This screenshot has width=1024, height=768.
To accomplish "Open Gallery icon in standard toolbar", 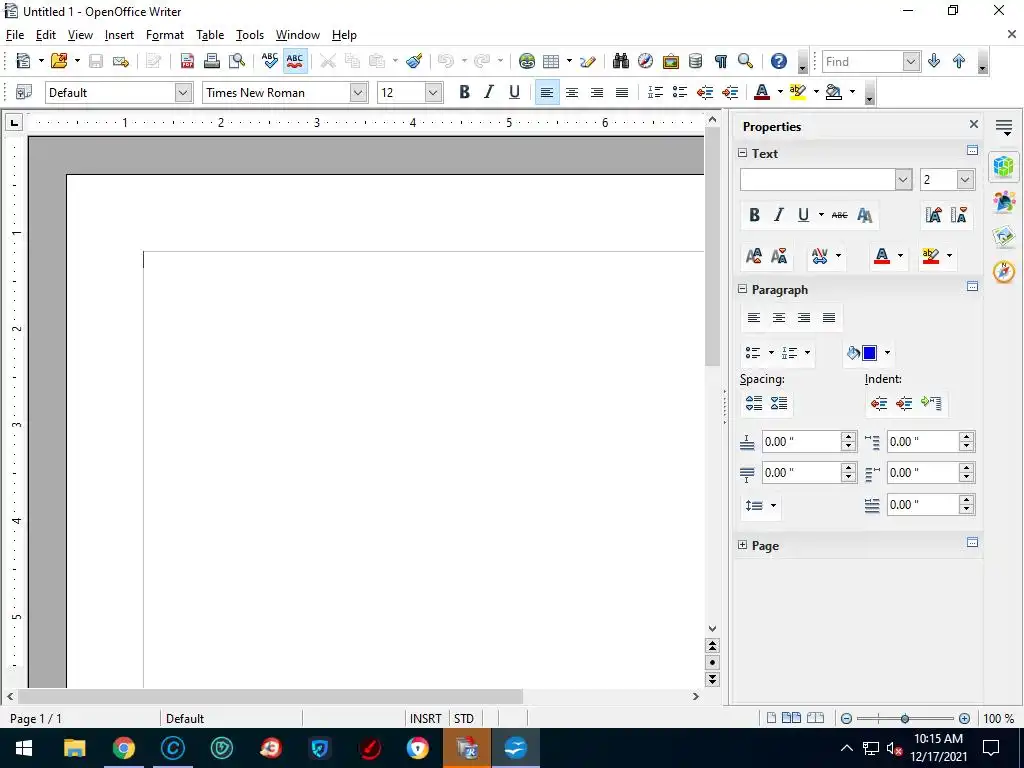I will tap(671, 61).
